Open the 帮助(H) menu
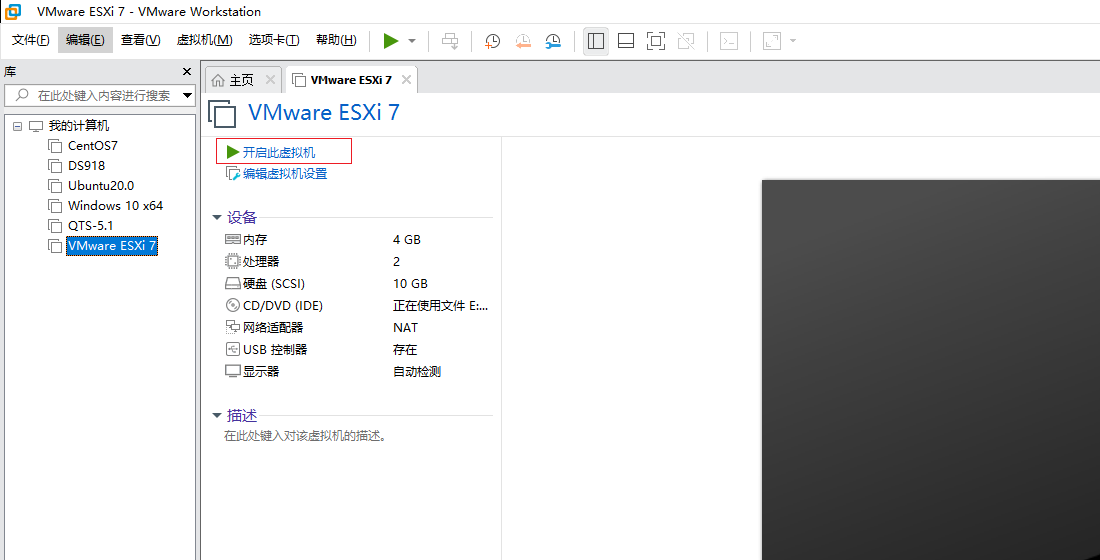Image resolution: width=1100 pixels, height=560 pixels. click(x=336, y=40)
